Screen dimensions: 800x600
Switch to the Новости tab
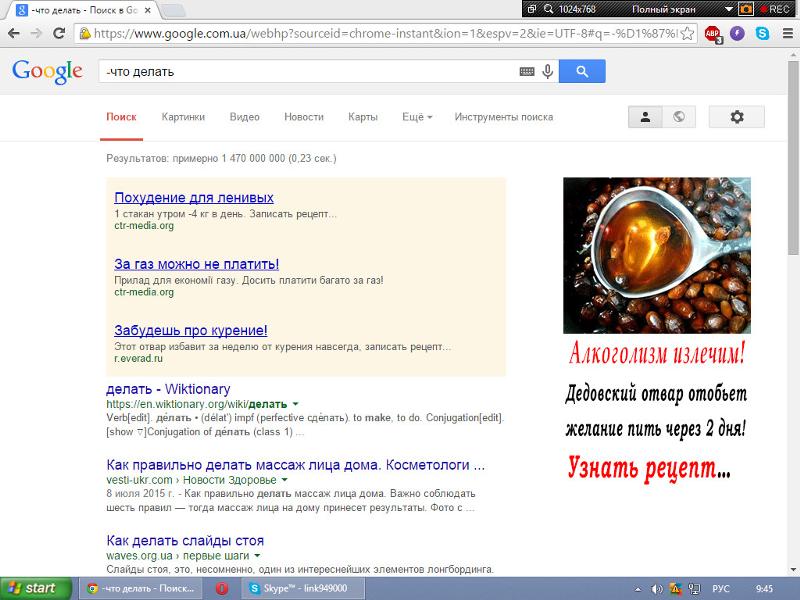(x=304, y=117)
